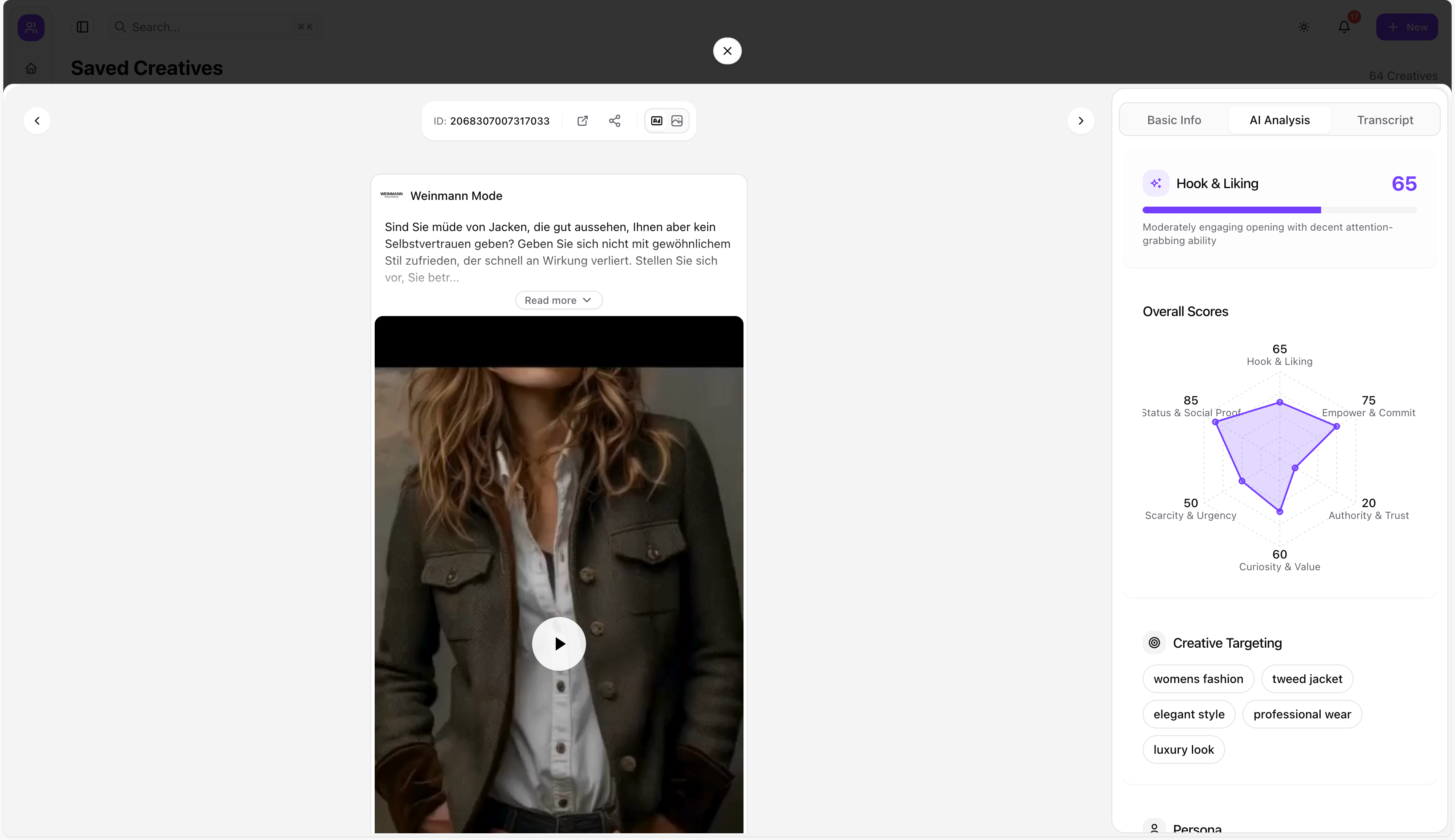Image resolution: width=1455 pixels, height=840 pixels.
Task: Go to previous creative with left chevron
Action: pos(37,121)
